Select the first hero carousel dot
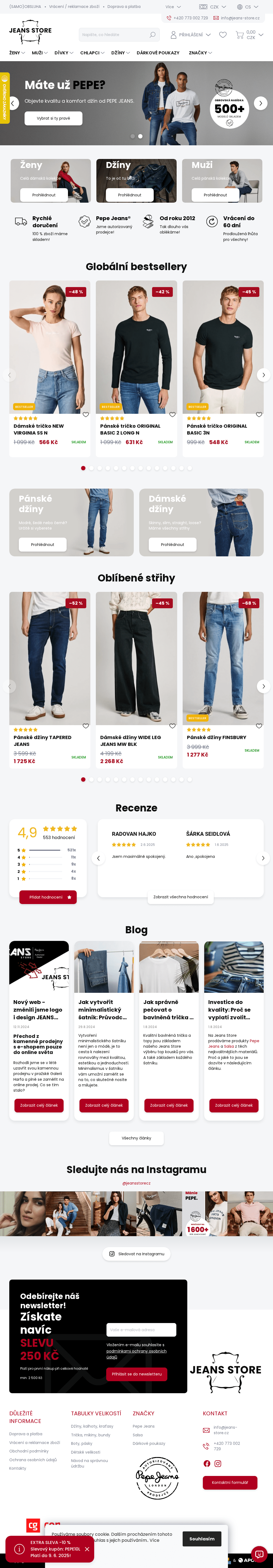The image size is (273, 1568). (x=133, y=136)
